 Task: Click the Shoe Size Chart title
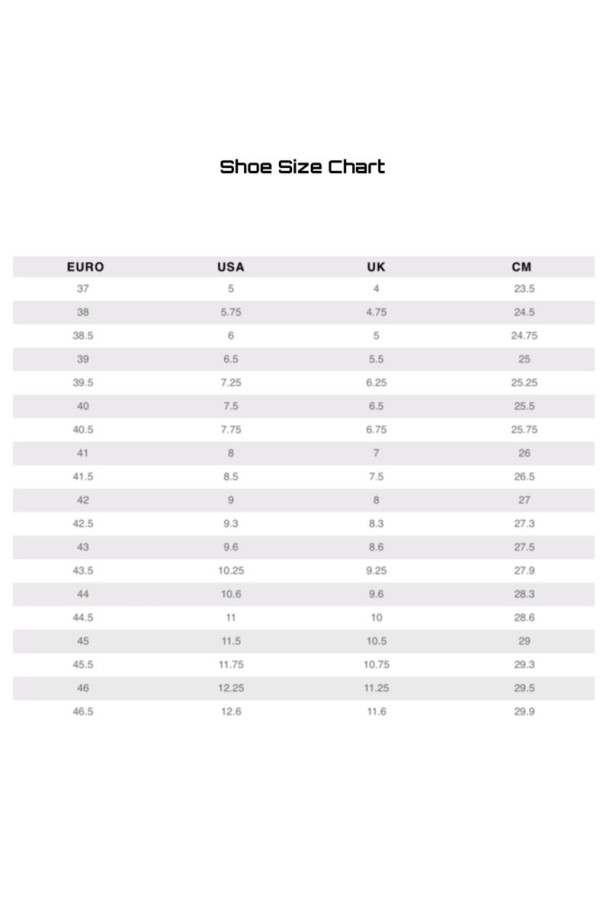point(302,167)
